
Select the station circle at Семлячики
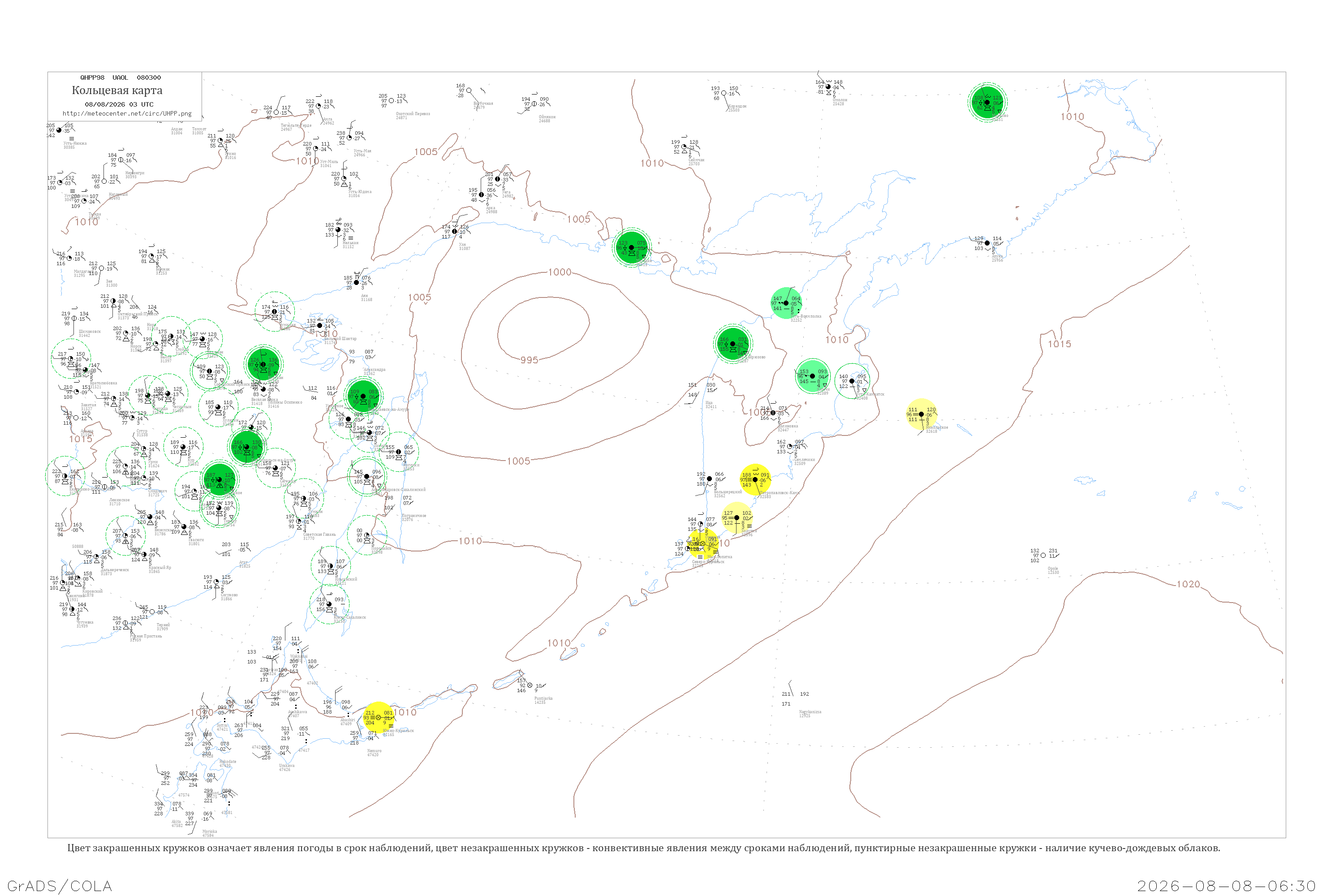790,447
